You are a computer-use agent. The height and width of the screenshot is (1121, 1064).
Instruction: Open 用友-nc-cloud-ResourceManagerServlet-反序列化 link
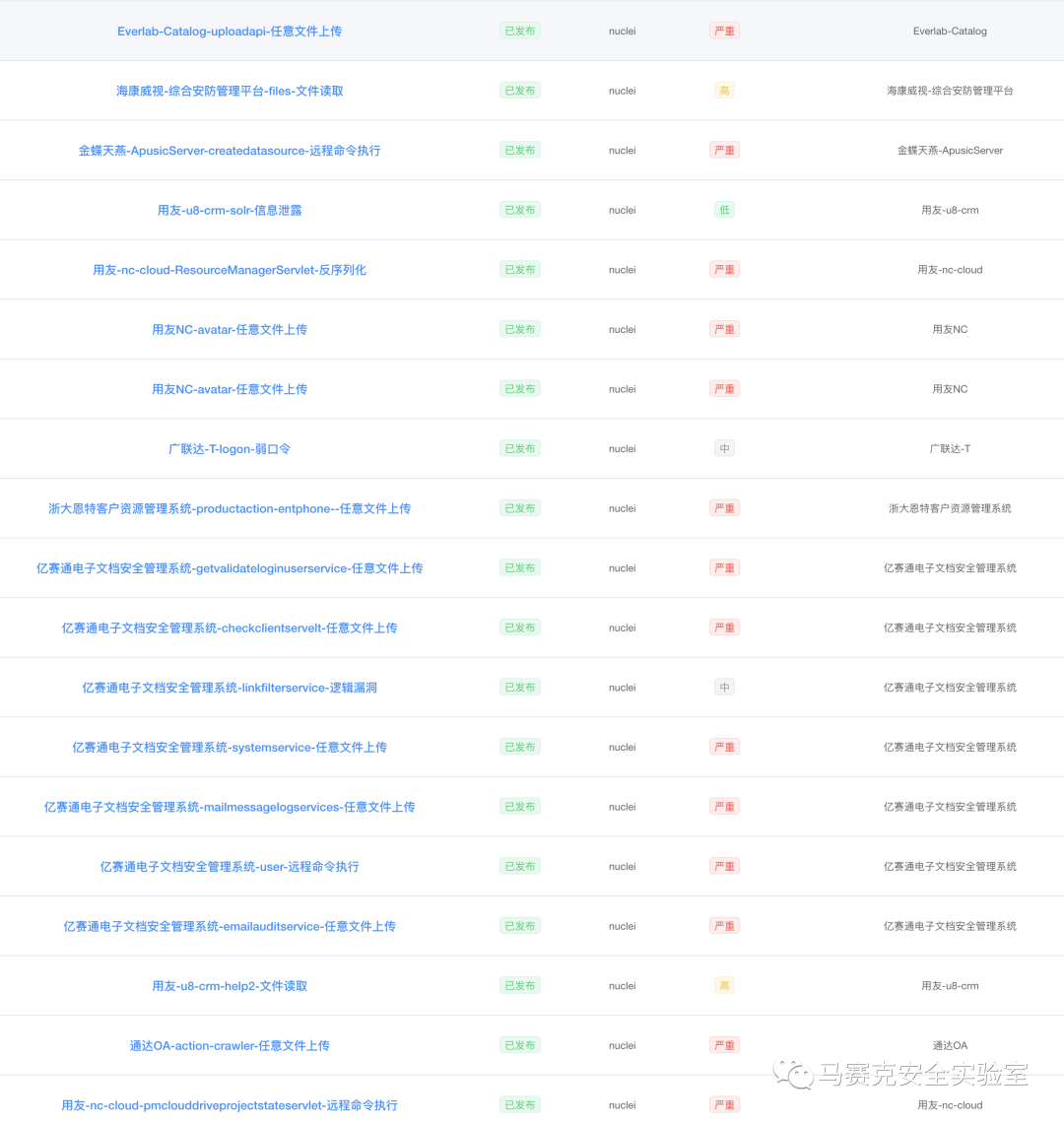230,270
